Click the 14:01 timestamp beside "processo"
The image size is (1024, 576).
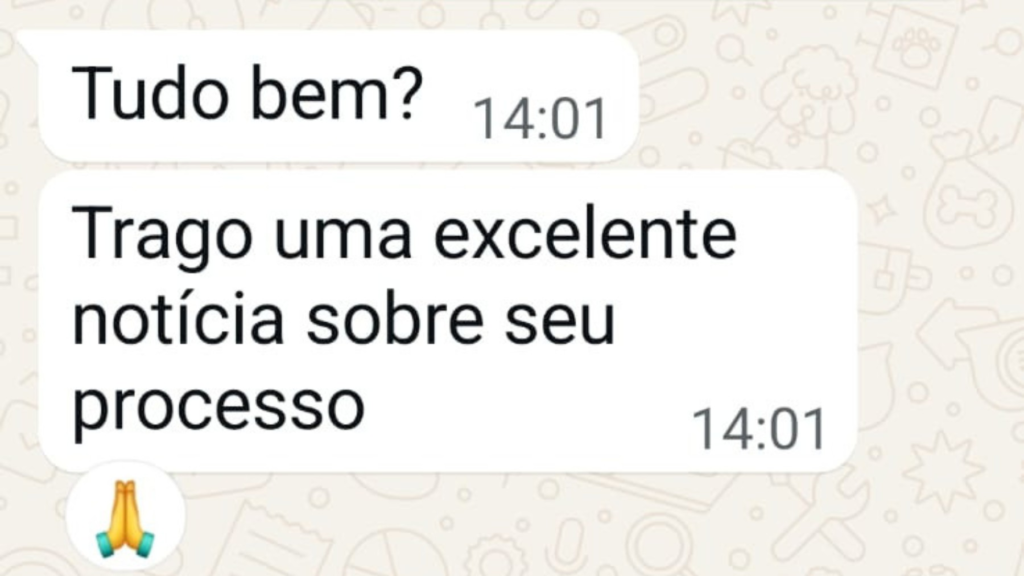pyautogui.click(x=759, y=429)
